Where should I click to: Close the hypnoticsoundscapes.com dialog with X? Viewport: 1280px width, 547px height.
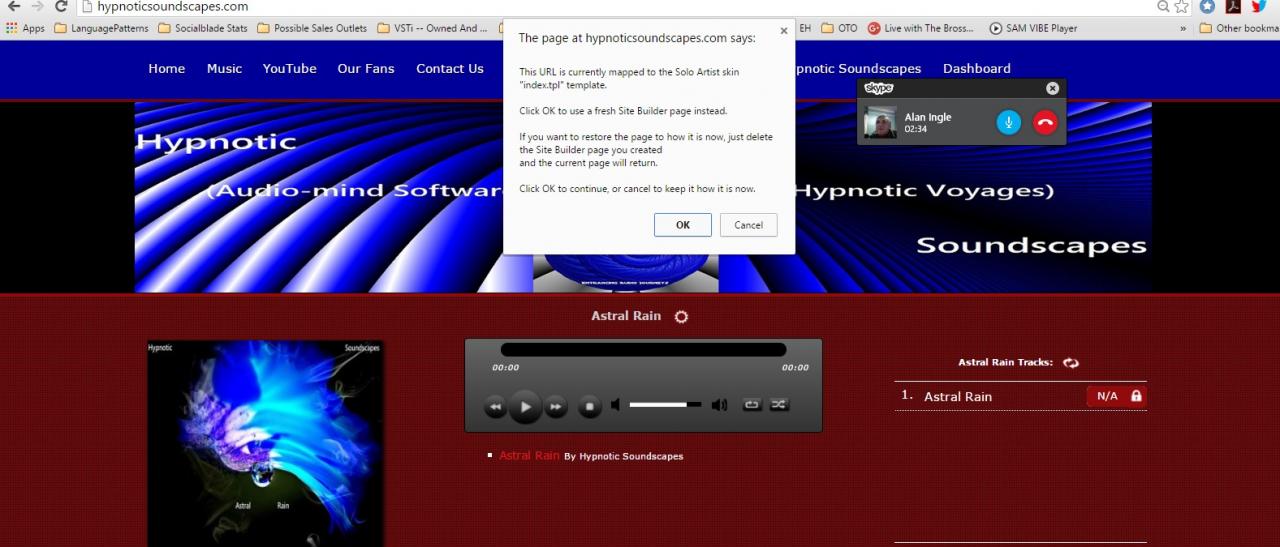point(783,31)
